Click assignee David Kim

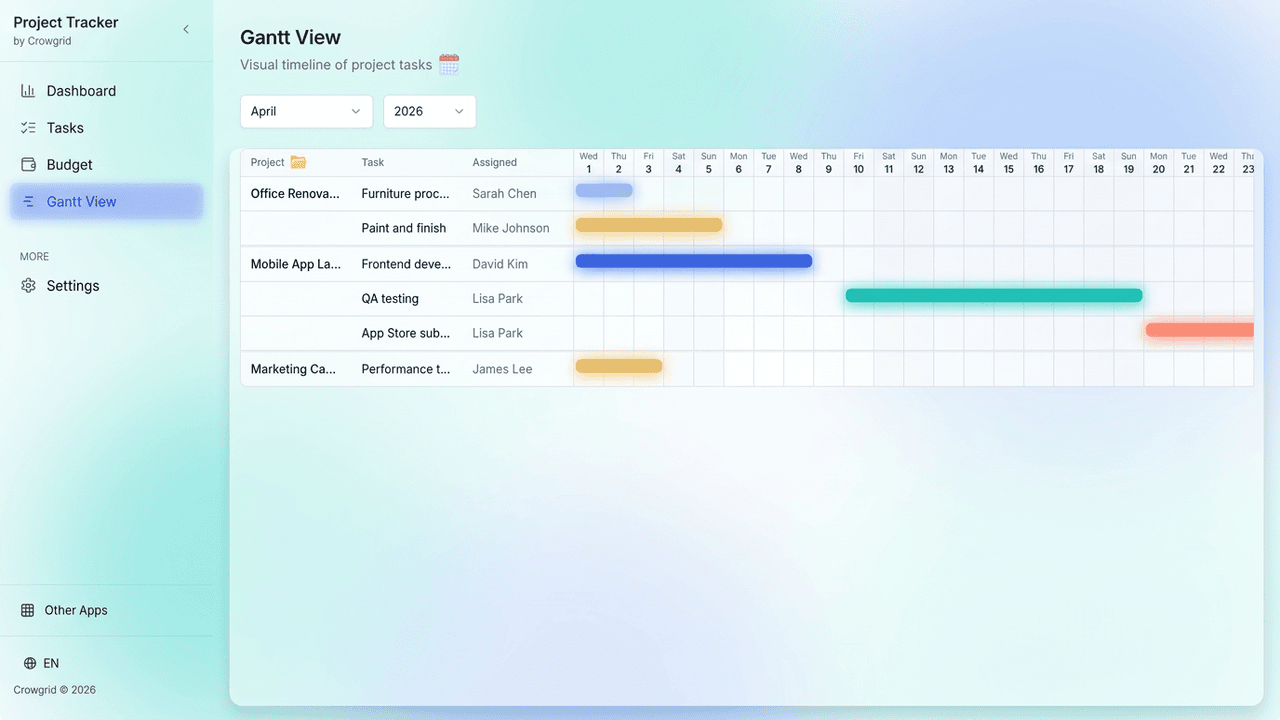coord(501,264)
